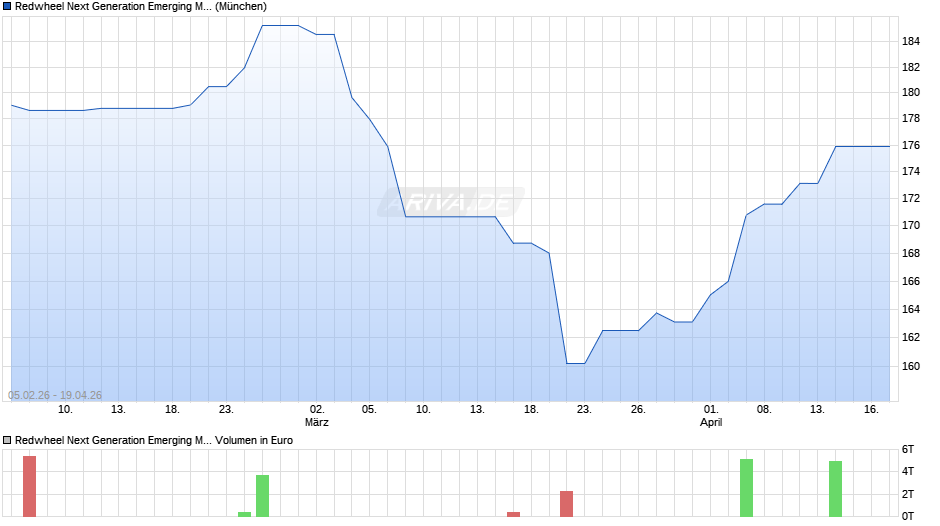Click the '01. April' date axis label
Viewport: 940px width, 526px height.
point(711,416)
